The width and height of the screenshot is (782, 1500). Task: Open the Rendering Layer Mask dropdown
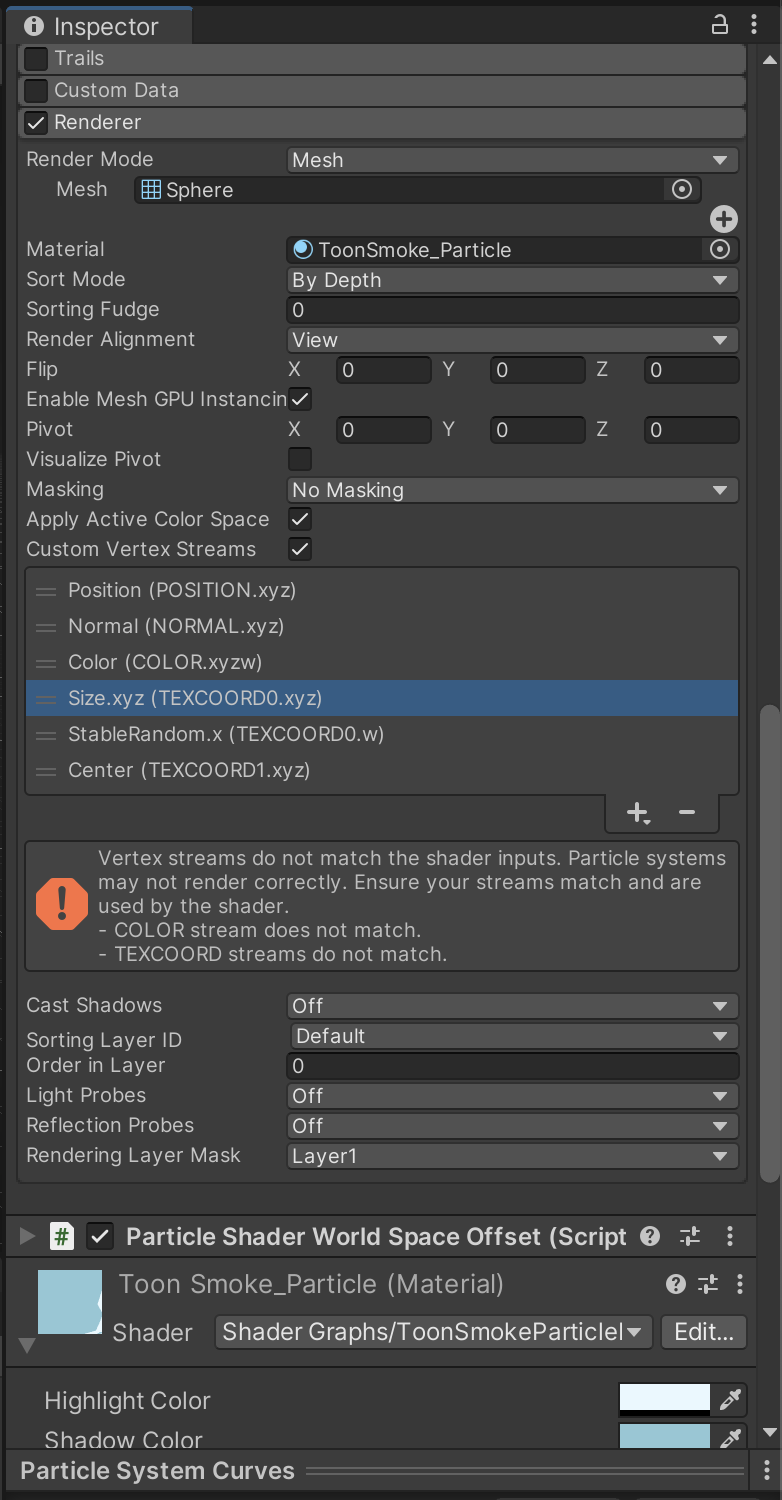click(x=512, y=1156)
